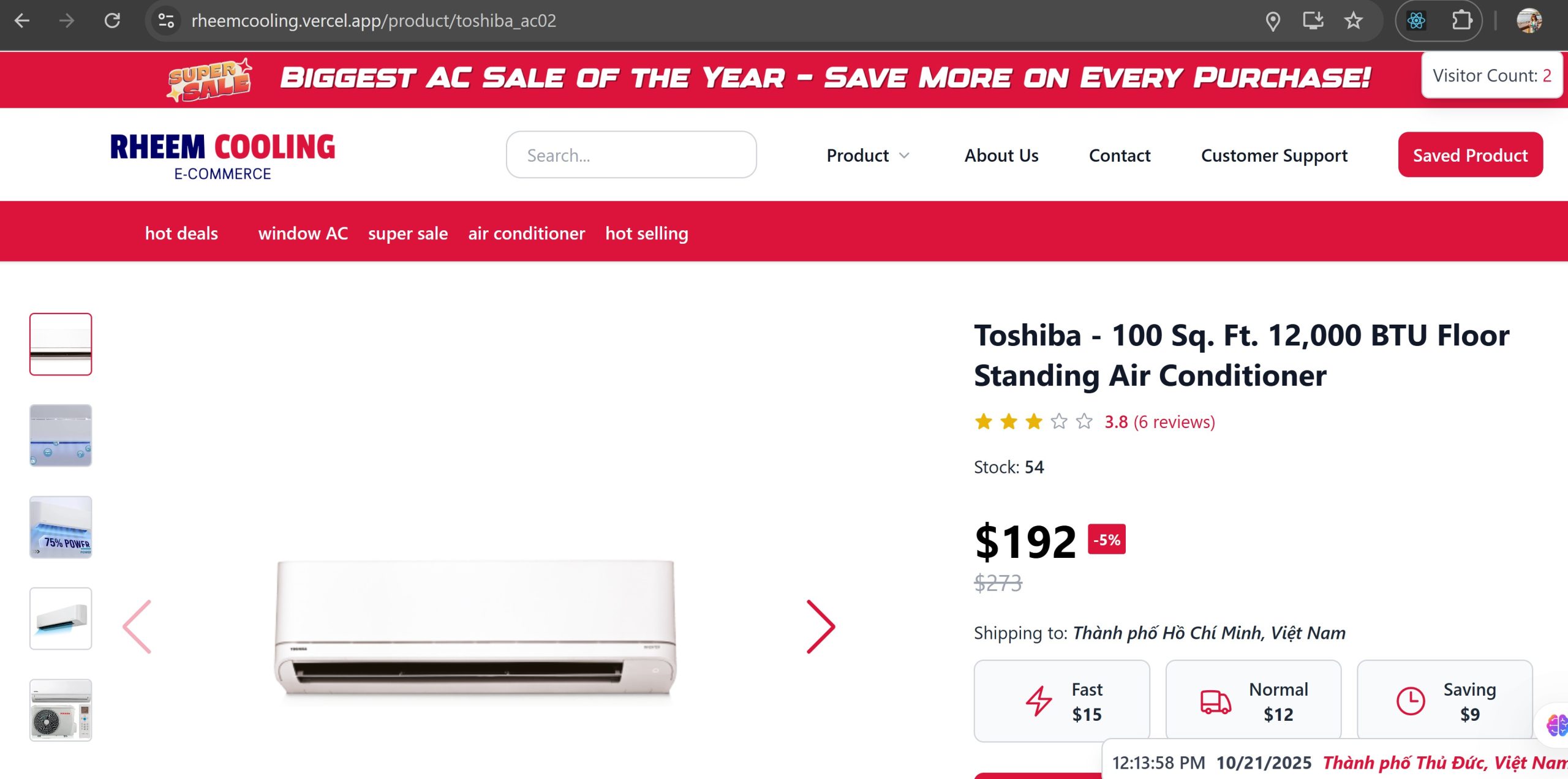The height and width of the screenshot is (779, 1568).
Task: Pick the Saving $9 shipping option
Action: [x=1444, y=701]
